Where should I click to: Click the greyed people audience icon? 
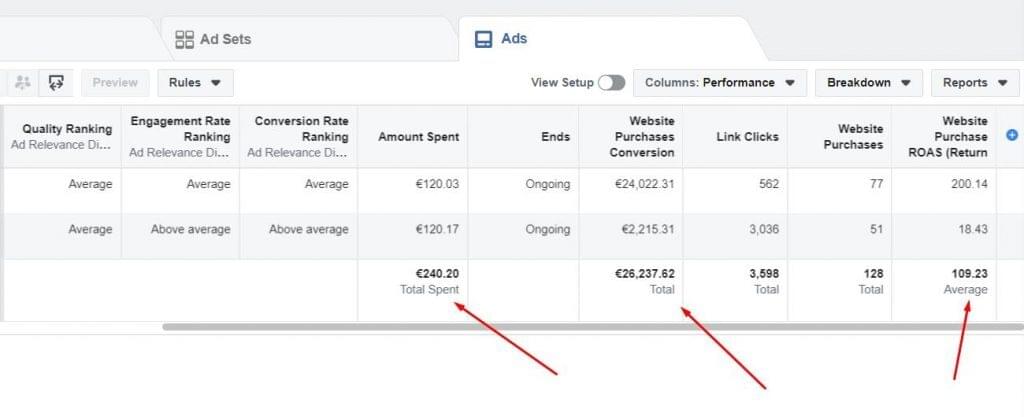[x=23, y=82]
